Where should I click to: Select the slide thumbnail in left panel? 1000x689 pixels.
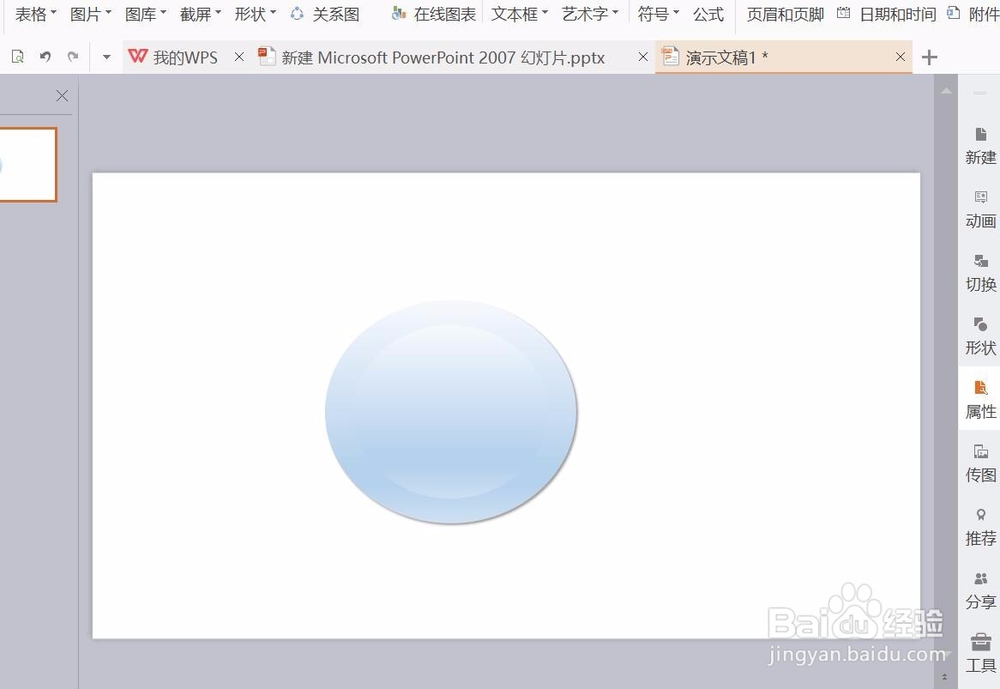click(x=30, y=164)
